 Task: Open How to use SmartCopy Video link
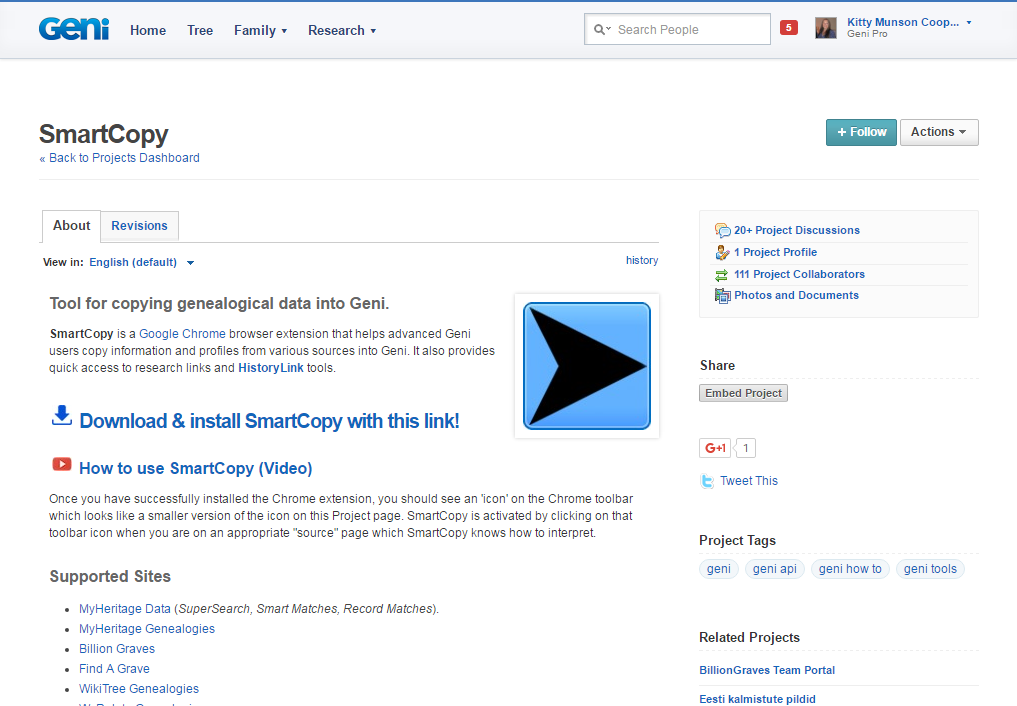[x=196, y=469]
